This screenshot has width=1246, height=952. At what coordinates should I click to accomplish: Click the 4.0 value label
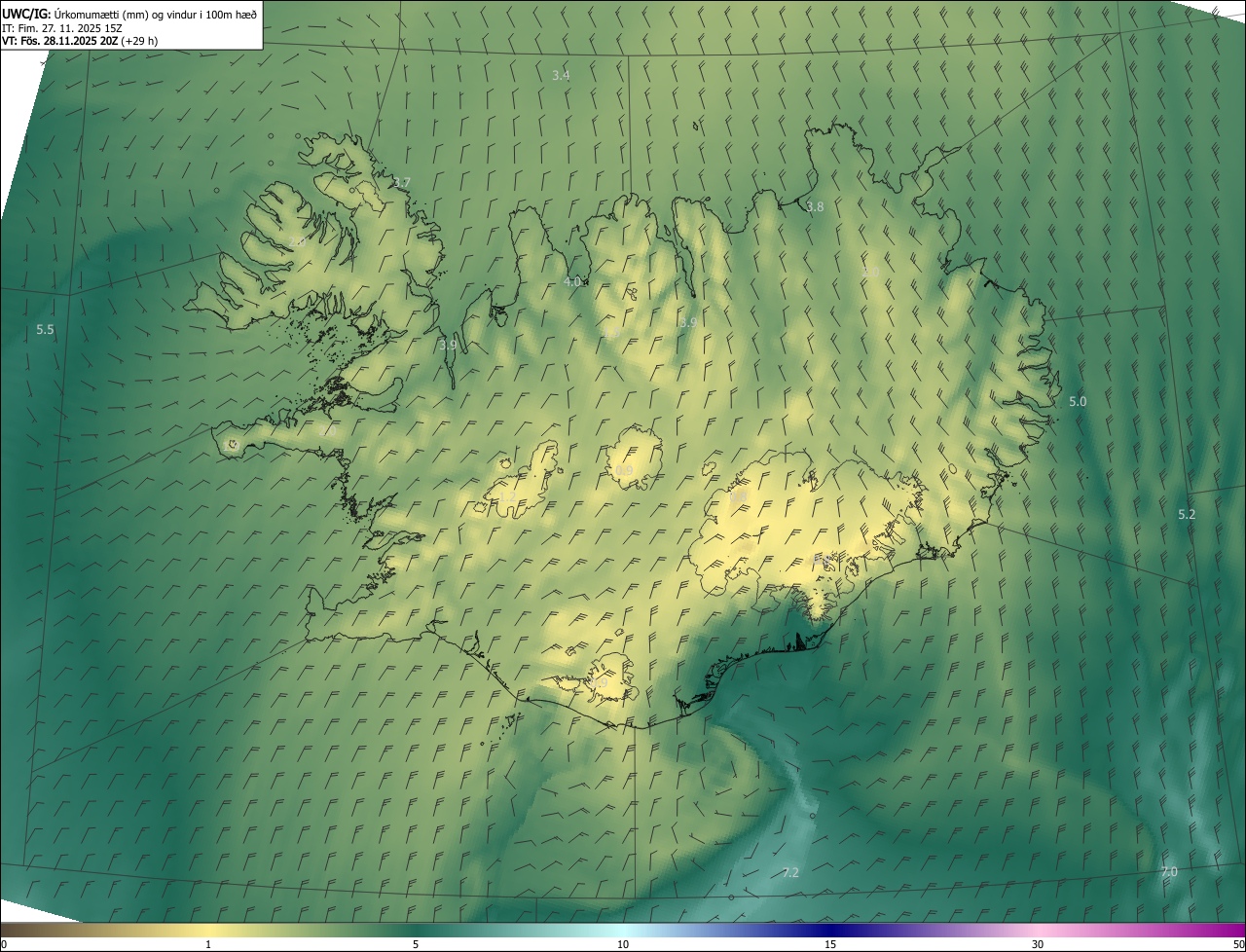coord(572,281)
